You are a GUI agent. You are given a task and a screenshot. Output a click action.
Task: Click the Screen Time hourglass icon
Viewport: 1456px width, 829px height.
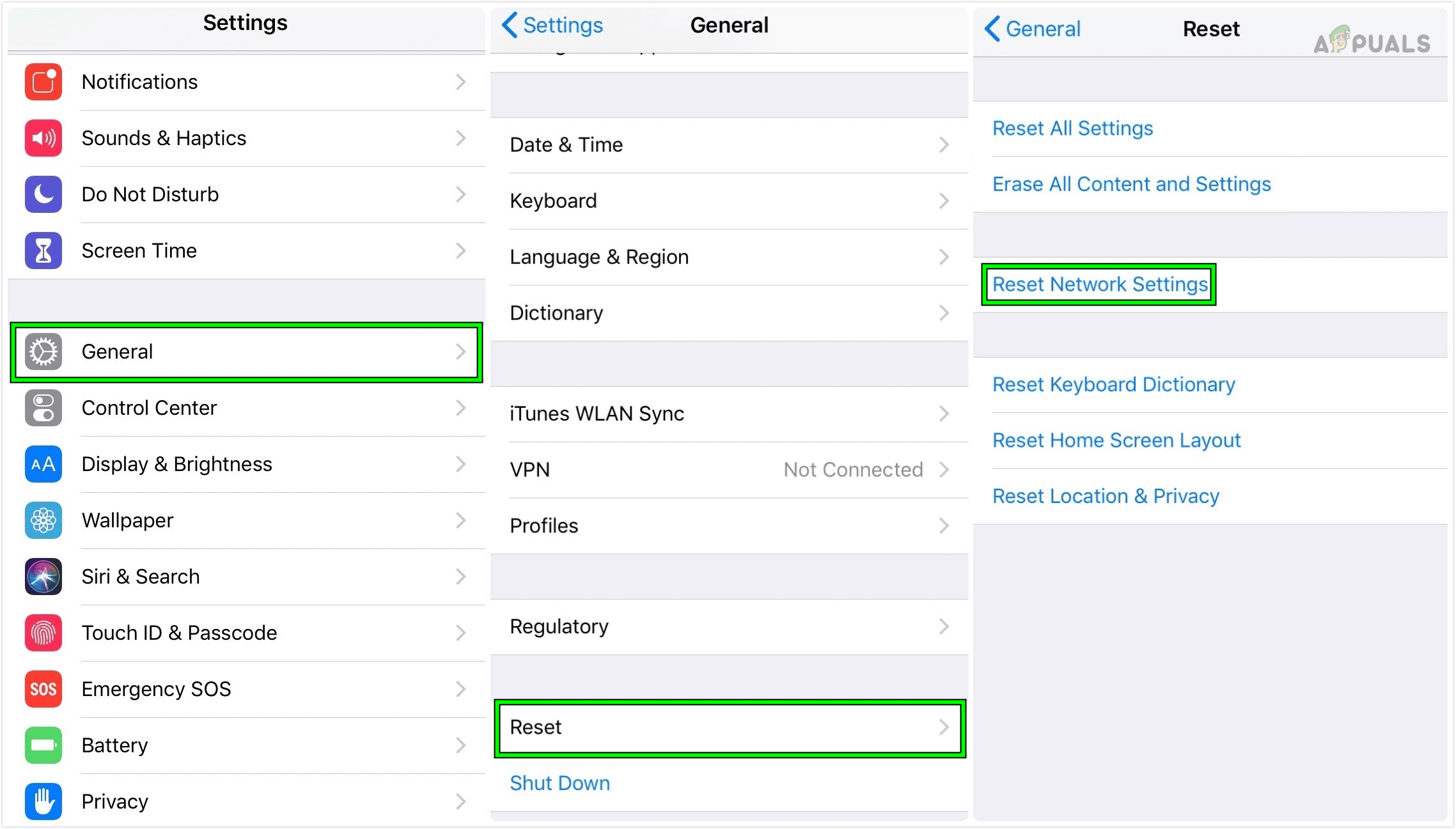coord(42,251)
